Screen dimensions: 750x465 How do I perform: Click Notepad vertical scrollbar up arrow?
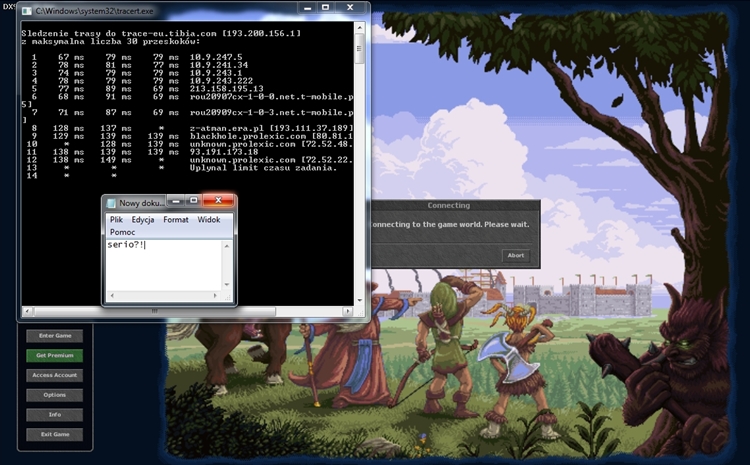coord(227,245)
